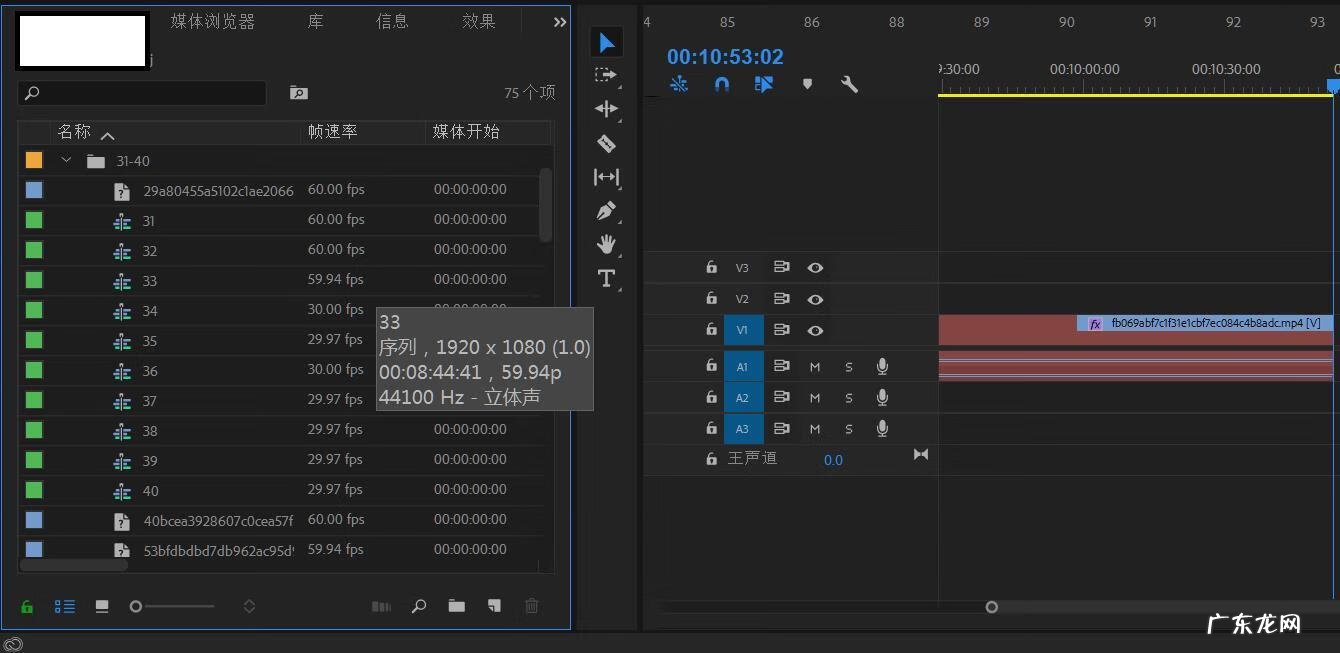Expand hidden panel tabs overflow arrows
Image resolution: width=1340 pixels, height=653 pixels.
[559, 22]
